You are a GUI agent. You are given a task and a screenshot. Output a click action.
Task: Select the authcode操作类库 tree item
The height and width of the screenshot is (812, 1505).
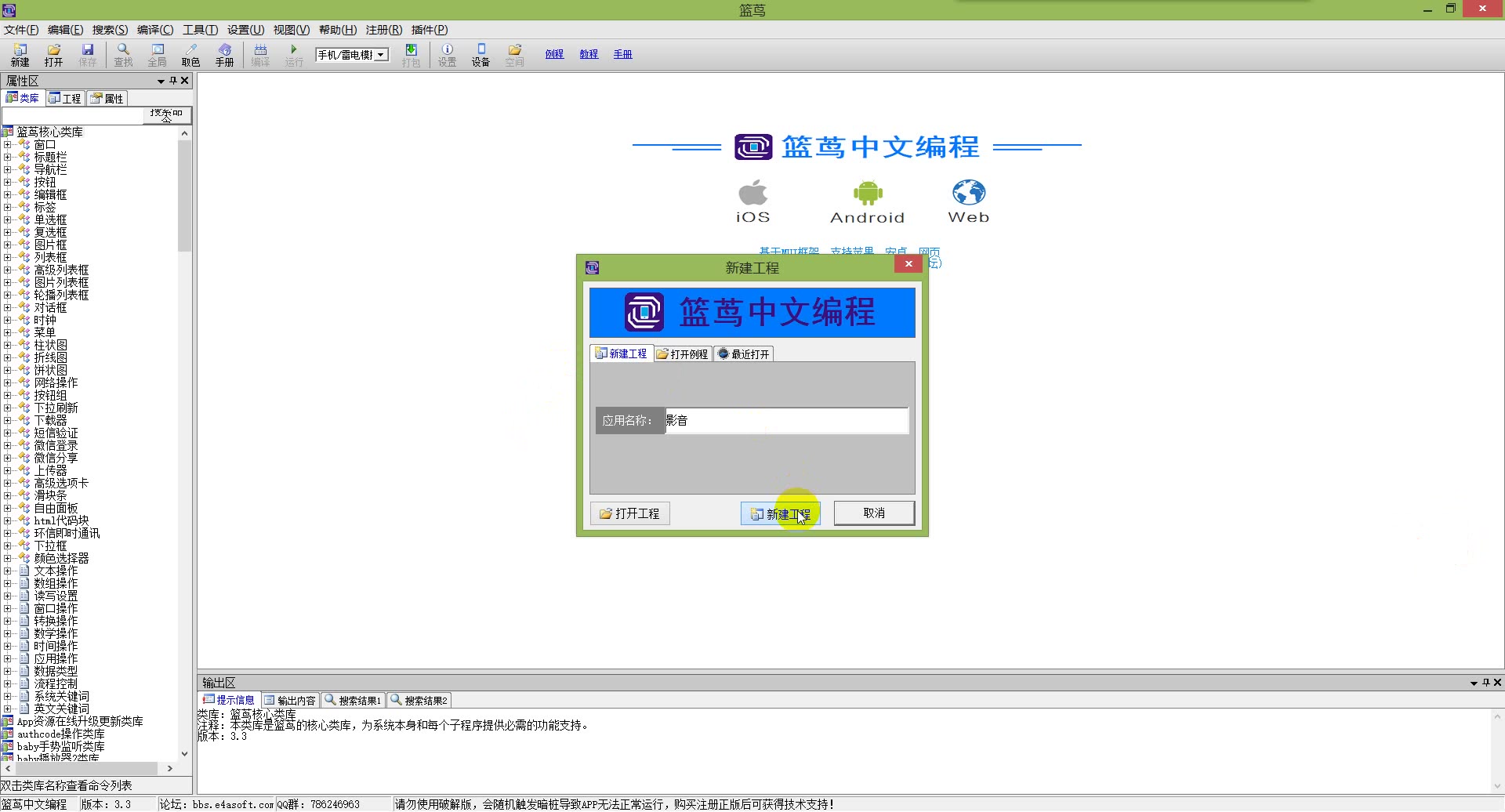60,734
